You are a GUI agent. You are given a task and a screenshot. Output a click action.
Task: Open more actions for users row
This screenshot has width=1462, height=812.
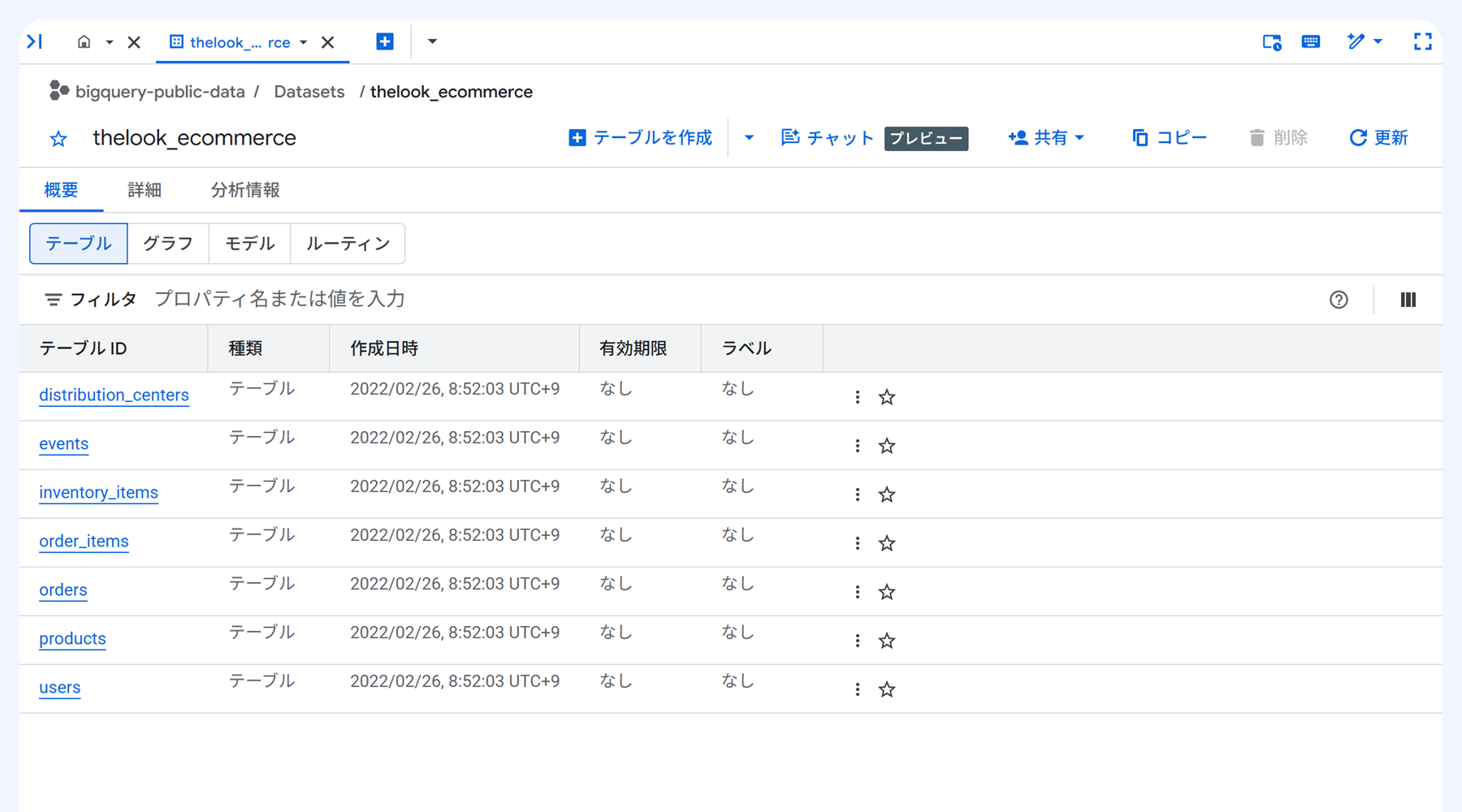pyautogui.click(x=857, y=689)
